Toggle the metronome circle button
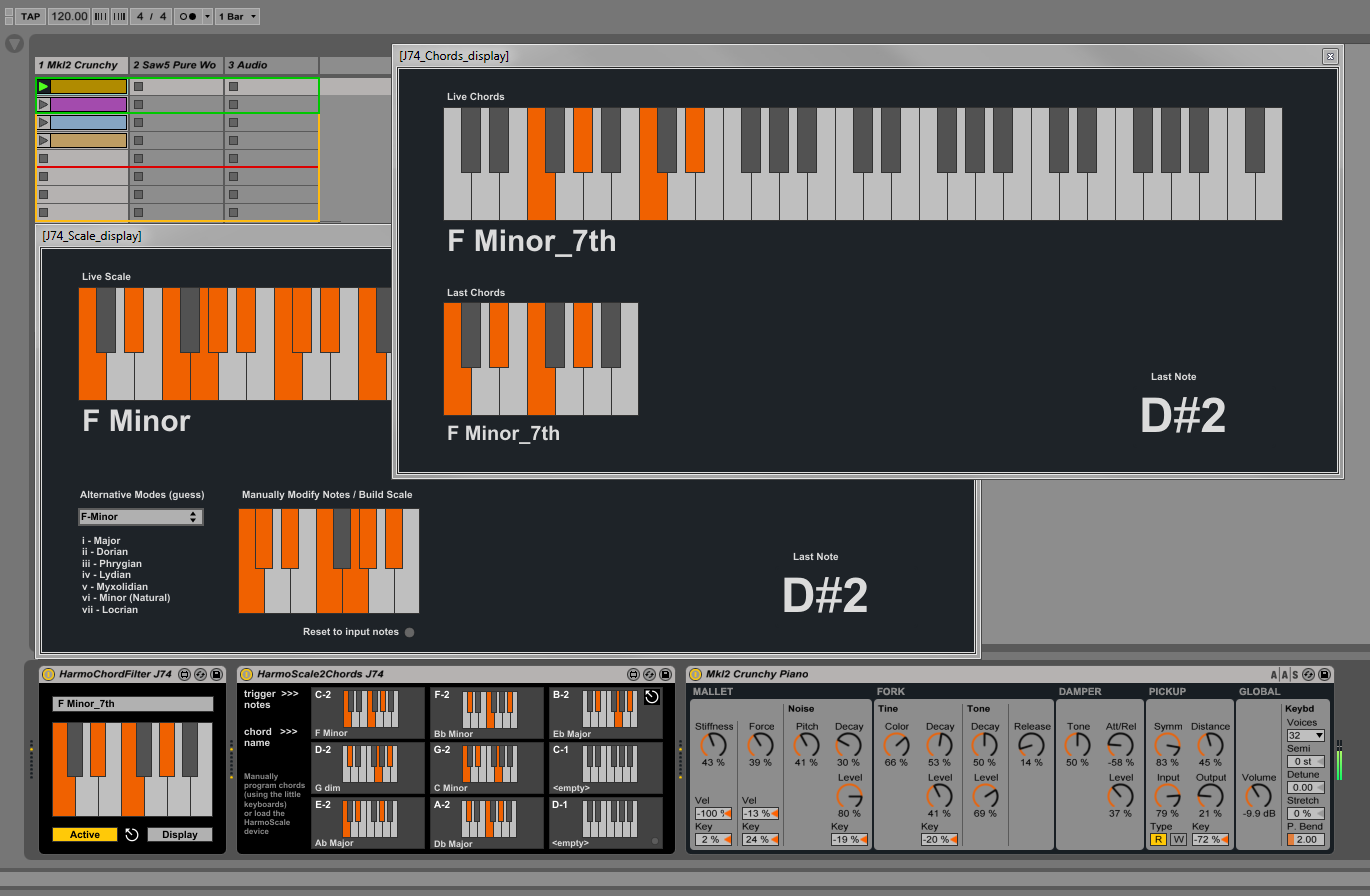The height and width of the screenshot is (896, 1370). click(x=187, y=16)
